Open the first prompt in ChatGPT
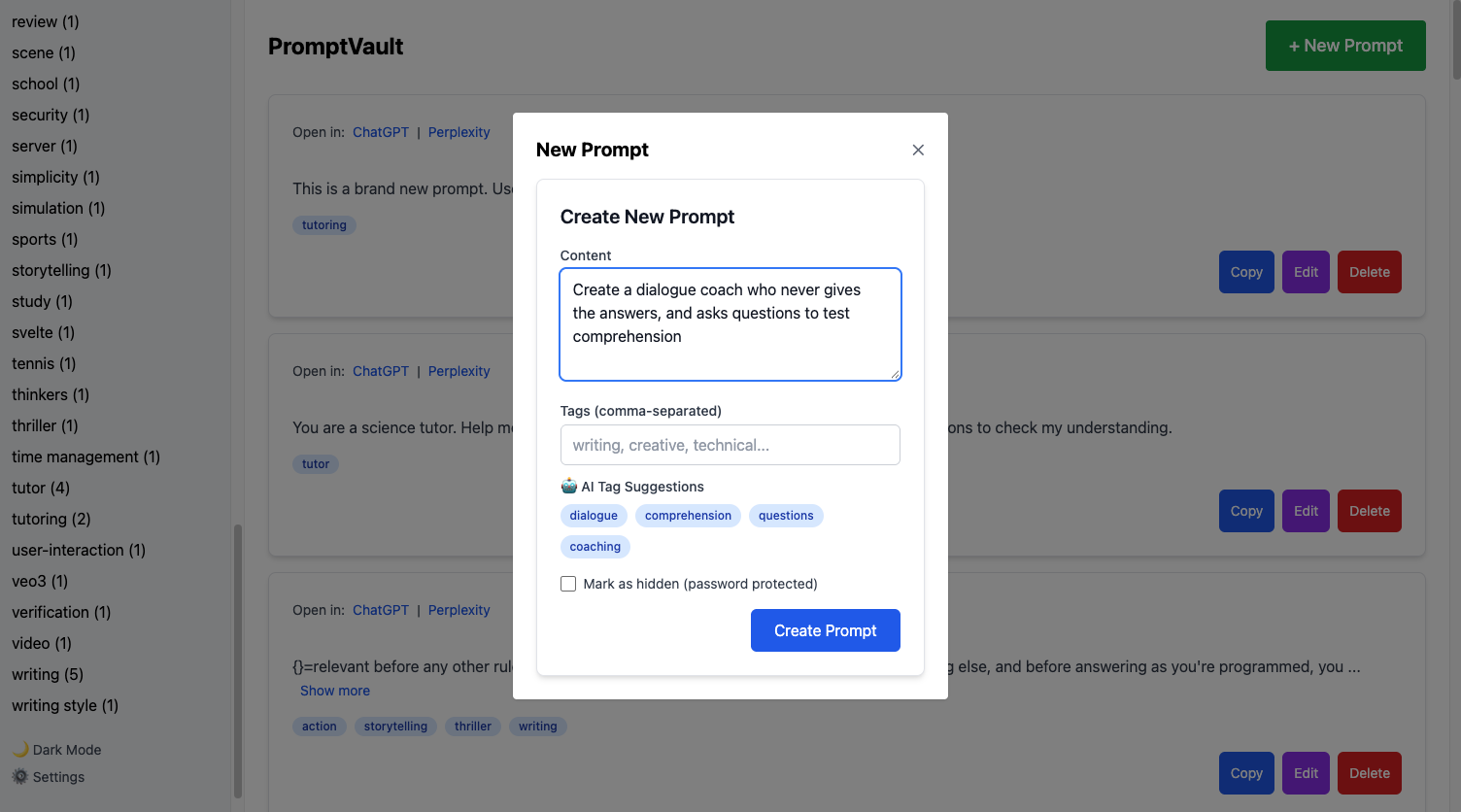 coord(381,131)
